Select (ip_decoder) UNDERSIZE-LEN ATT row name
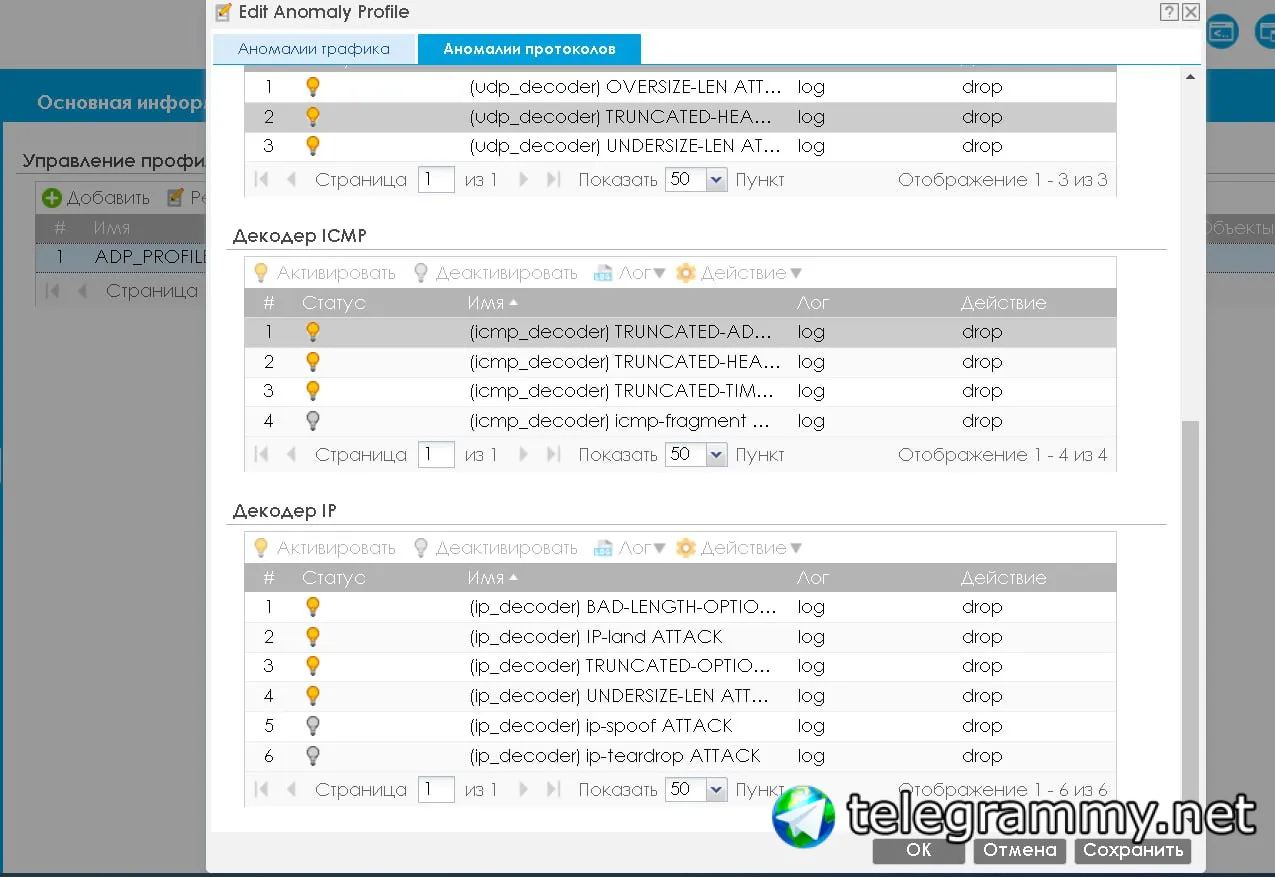This screenshot has height=877, width=1275. point(619,696)
